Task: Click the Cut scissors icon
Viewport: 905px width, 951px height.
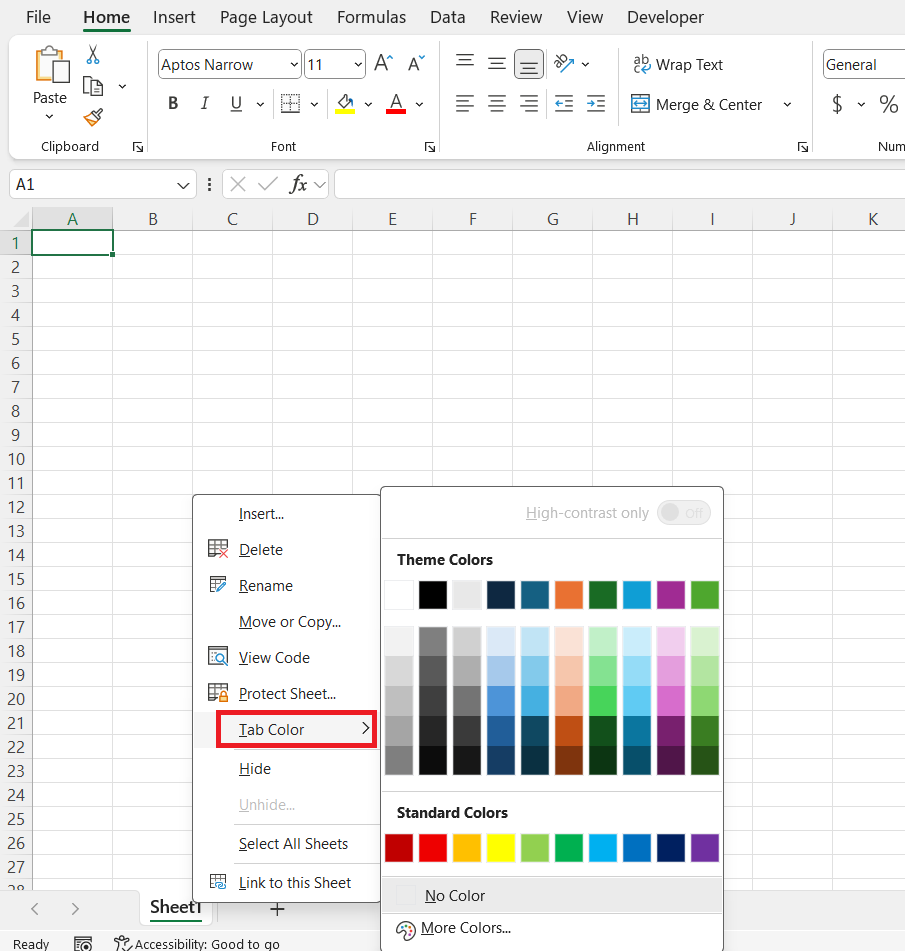Action: [x=93, y=55]
